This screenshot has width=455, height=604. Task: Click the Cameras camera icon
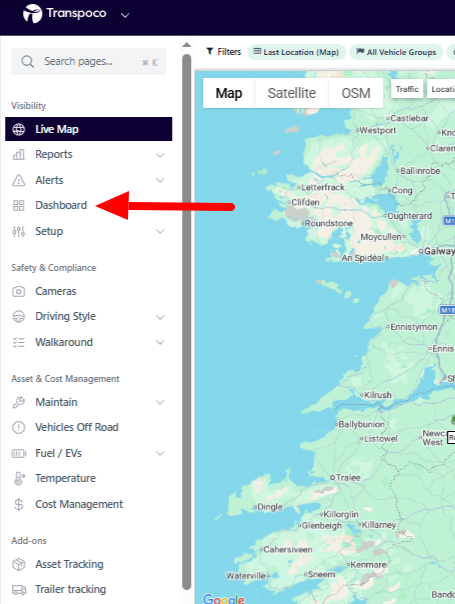[18, 291]
